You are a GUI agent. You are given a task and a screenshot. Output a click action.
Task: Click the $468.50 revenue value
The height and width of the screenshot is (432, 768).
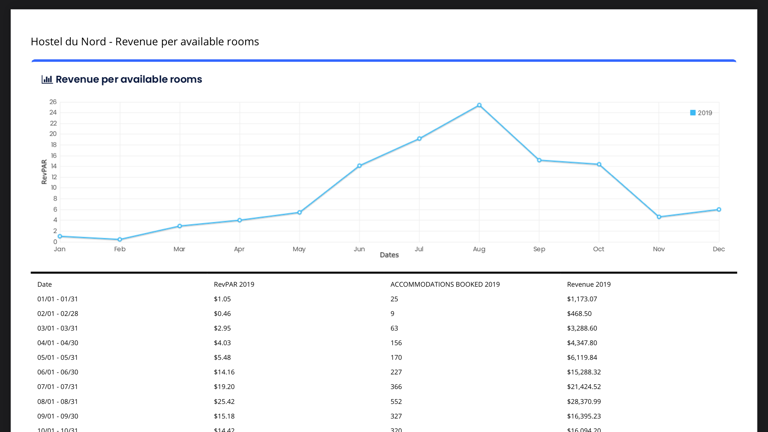[x=579, y=313]
